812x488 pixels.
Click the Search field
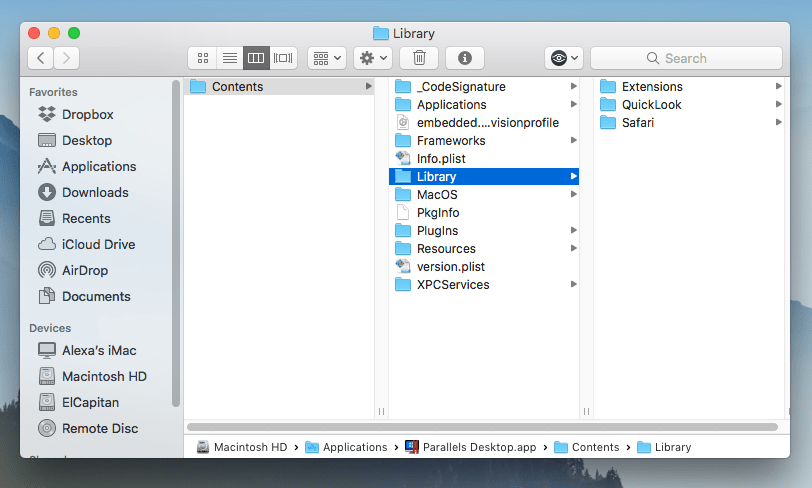686,58
